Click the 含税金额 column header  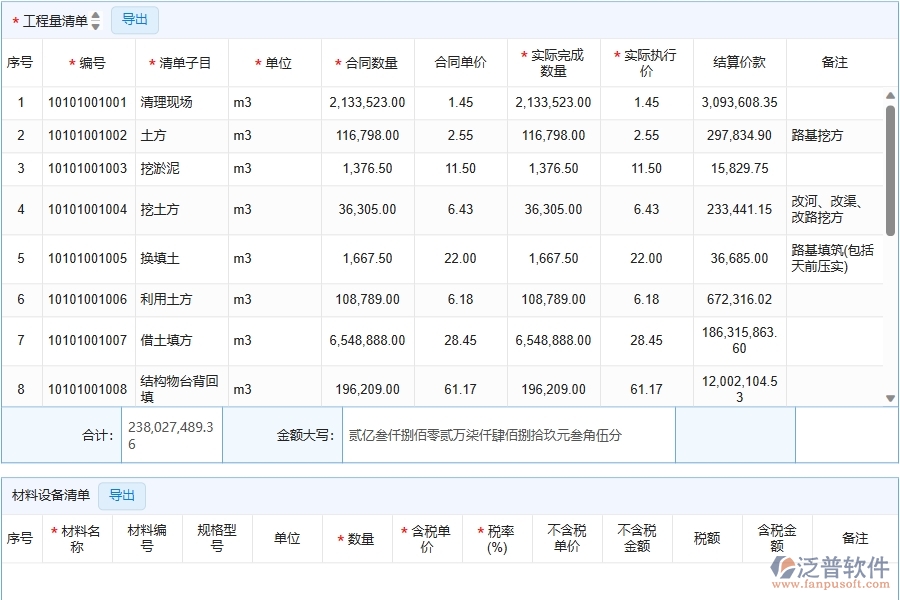(777, 538)
